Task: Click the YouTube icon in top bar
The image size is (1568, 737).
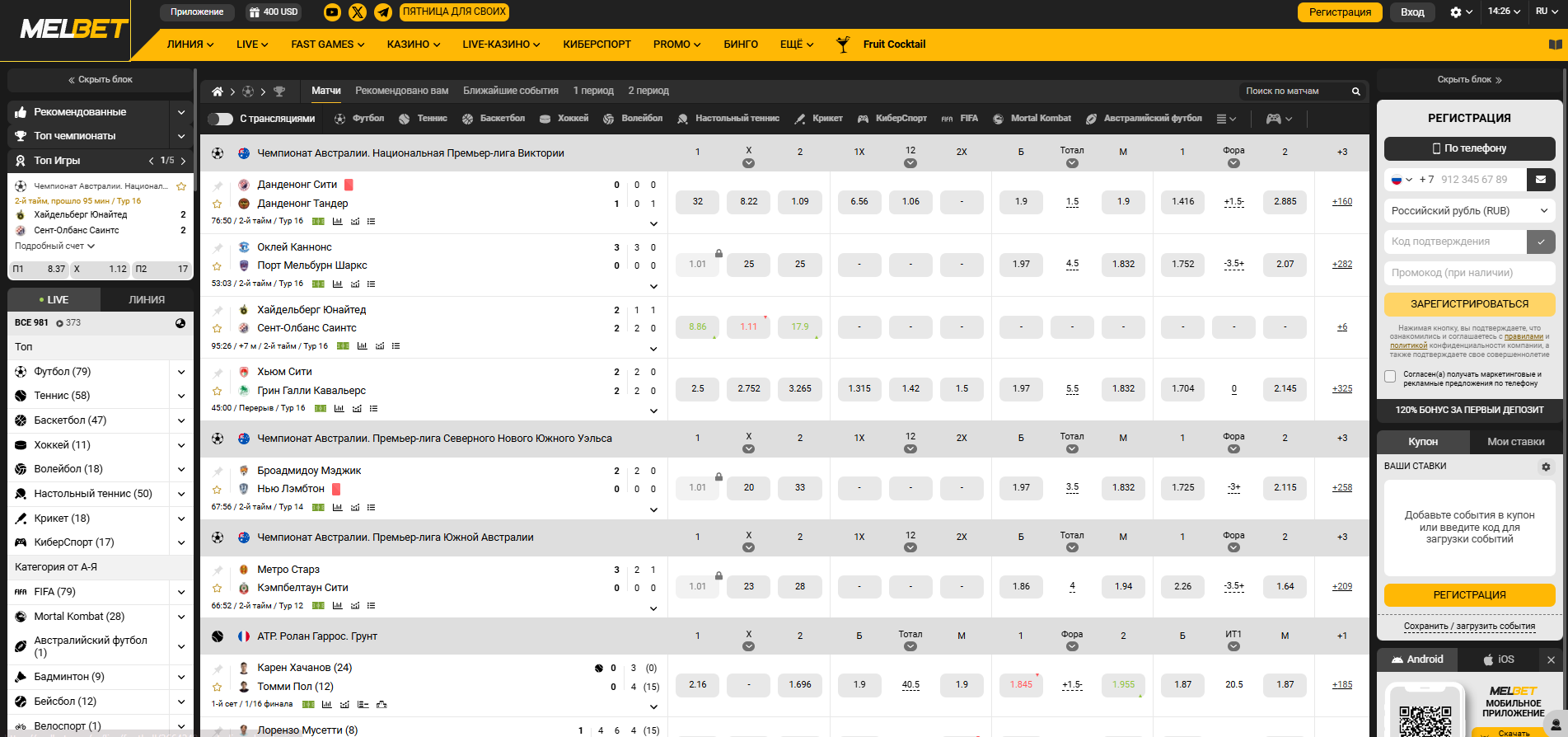Action: pos(332,12)
